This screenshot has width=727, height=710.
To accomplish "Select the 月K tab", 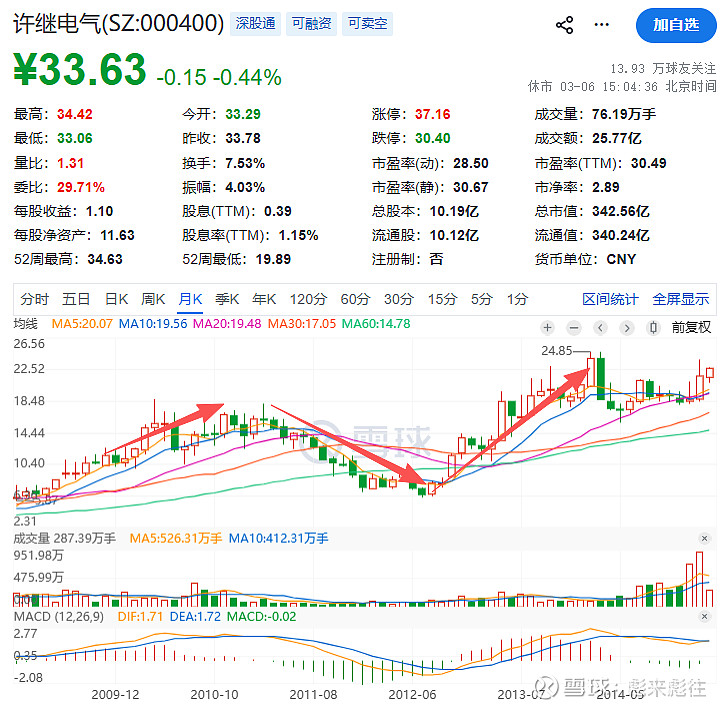I will [x=190, y=299].
